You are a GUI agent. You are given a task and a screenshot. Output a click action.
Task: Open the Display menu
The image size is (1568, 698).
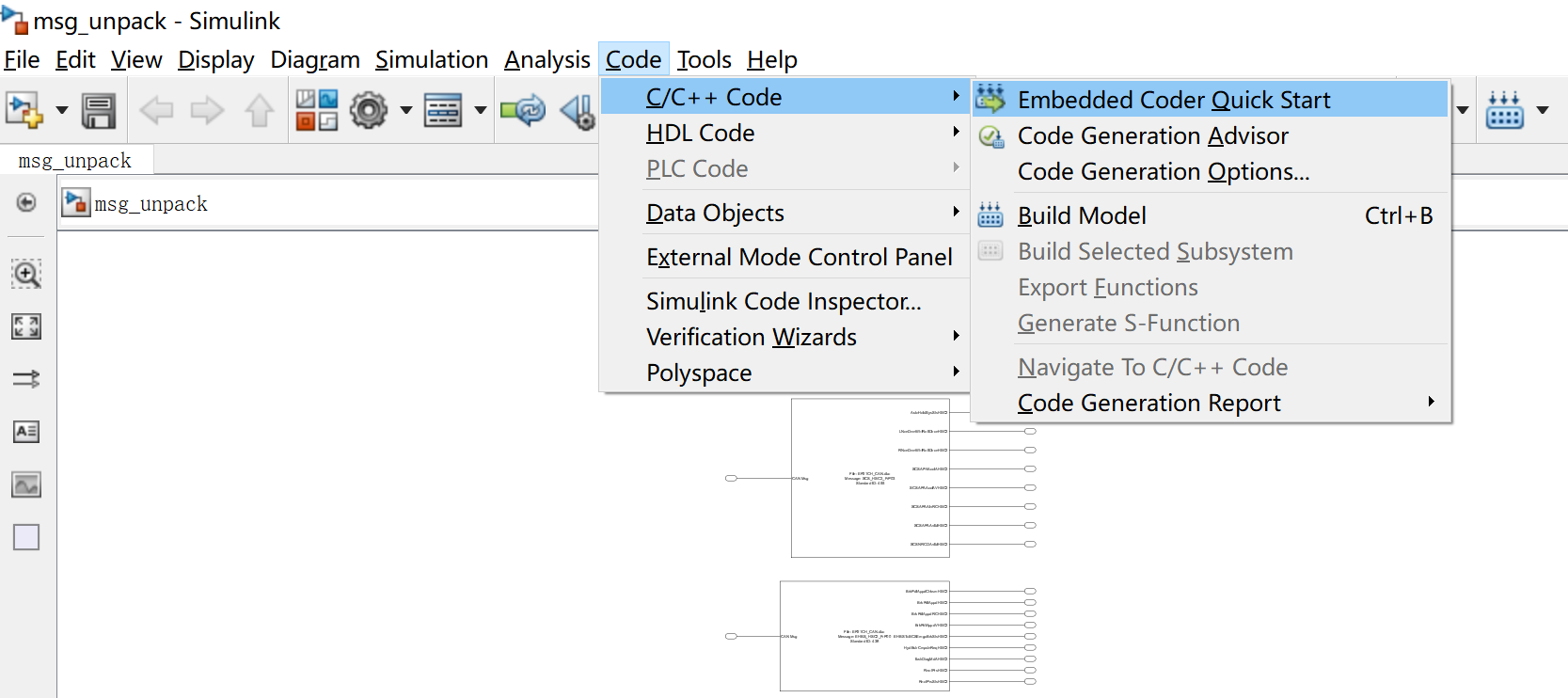tap(216, 59)
